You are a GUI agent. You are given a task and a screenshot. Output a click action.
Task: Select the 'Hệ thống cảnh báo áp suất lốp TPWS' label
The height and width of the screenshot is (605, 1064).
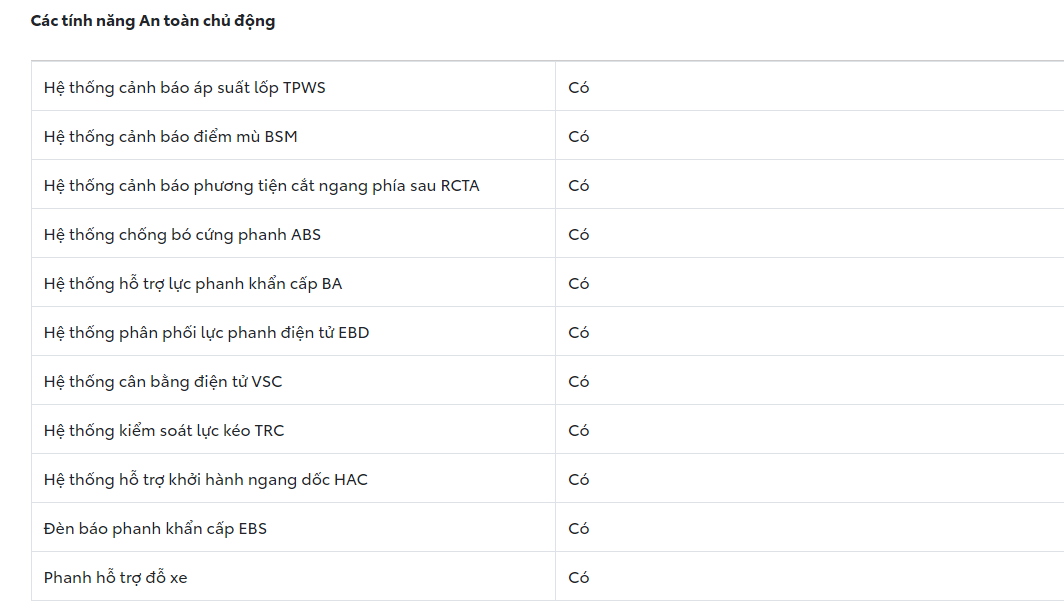tap(185, 87)
